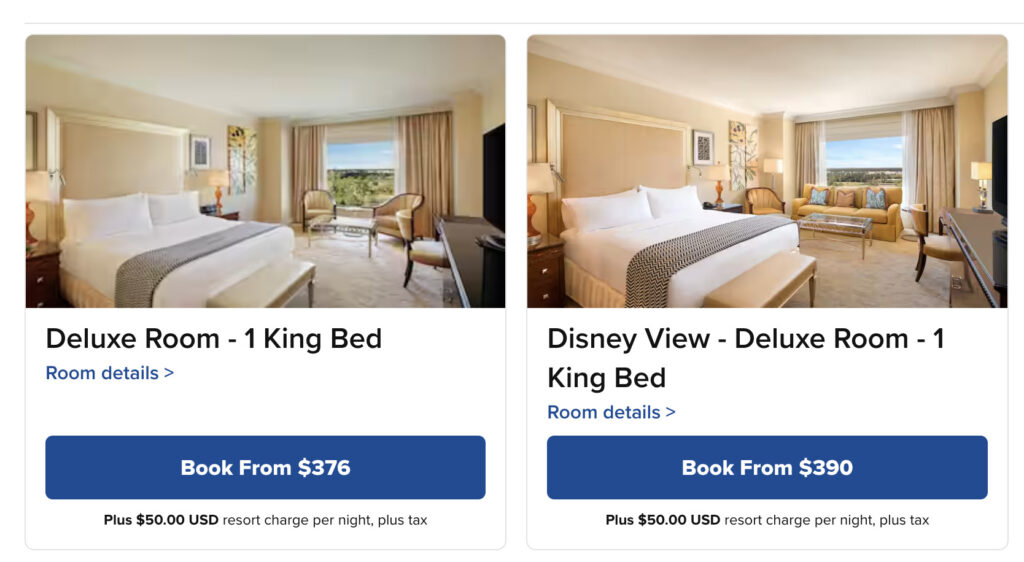1024x562 pixels.
Task: Click the resort charge note below the $390 button
Action: [x=767, y=520]
